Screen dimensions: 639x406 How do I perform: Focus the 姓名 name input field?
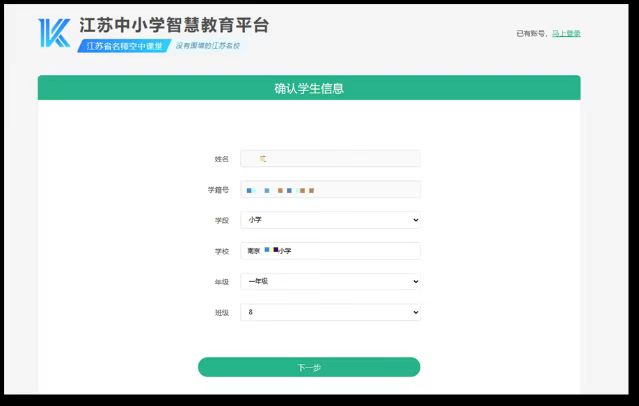[x=330, y=159]
